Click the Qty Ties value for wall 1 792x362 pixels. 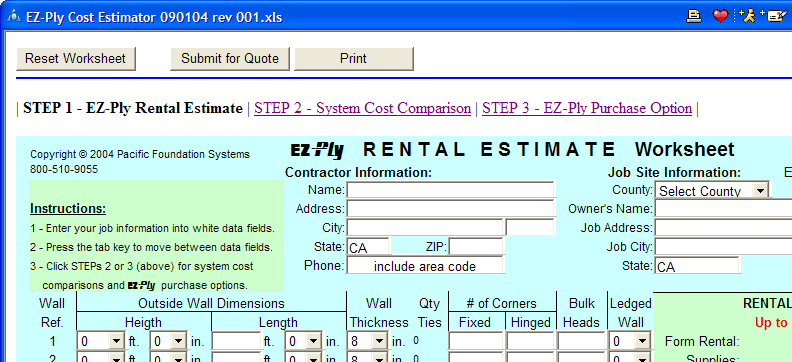click(416, 341)
